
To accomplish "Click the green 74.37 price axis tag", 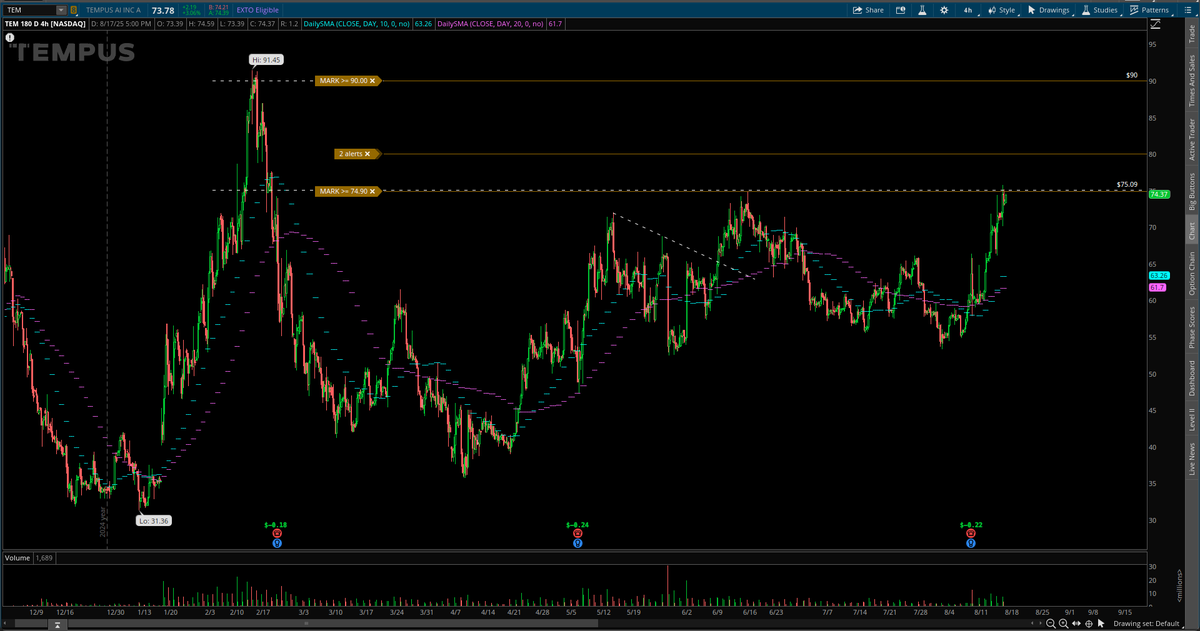I will point(1160,194).
